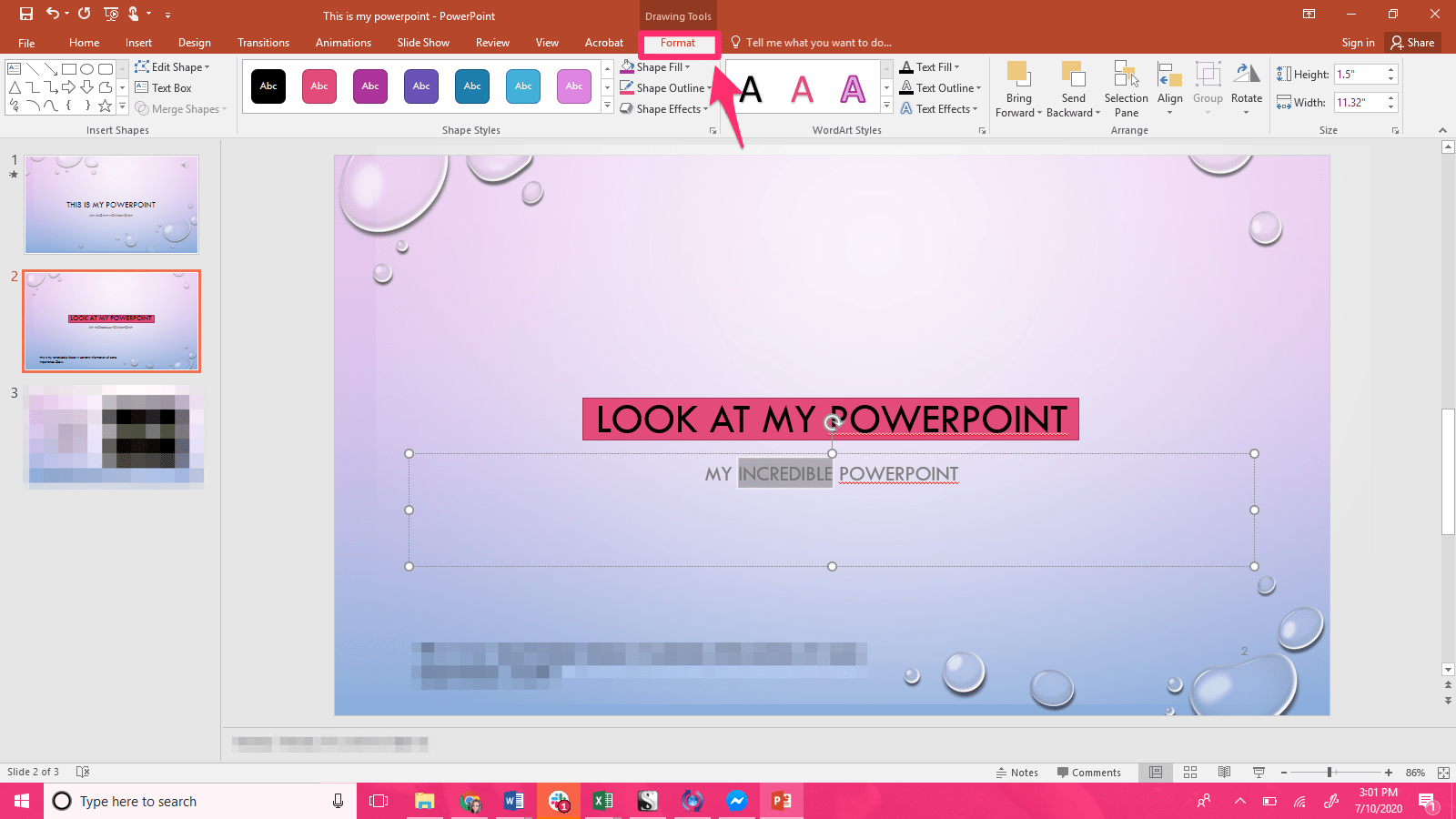The width and height of the screenshot is (1456, 819).
Task: Click the shape Width input field
Action: click(x=1360, y=103)
